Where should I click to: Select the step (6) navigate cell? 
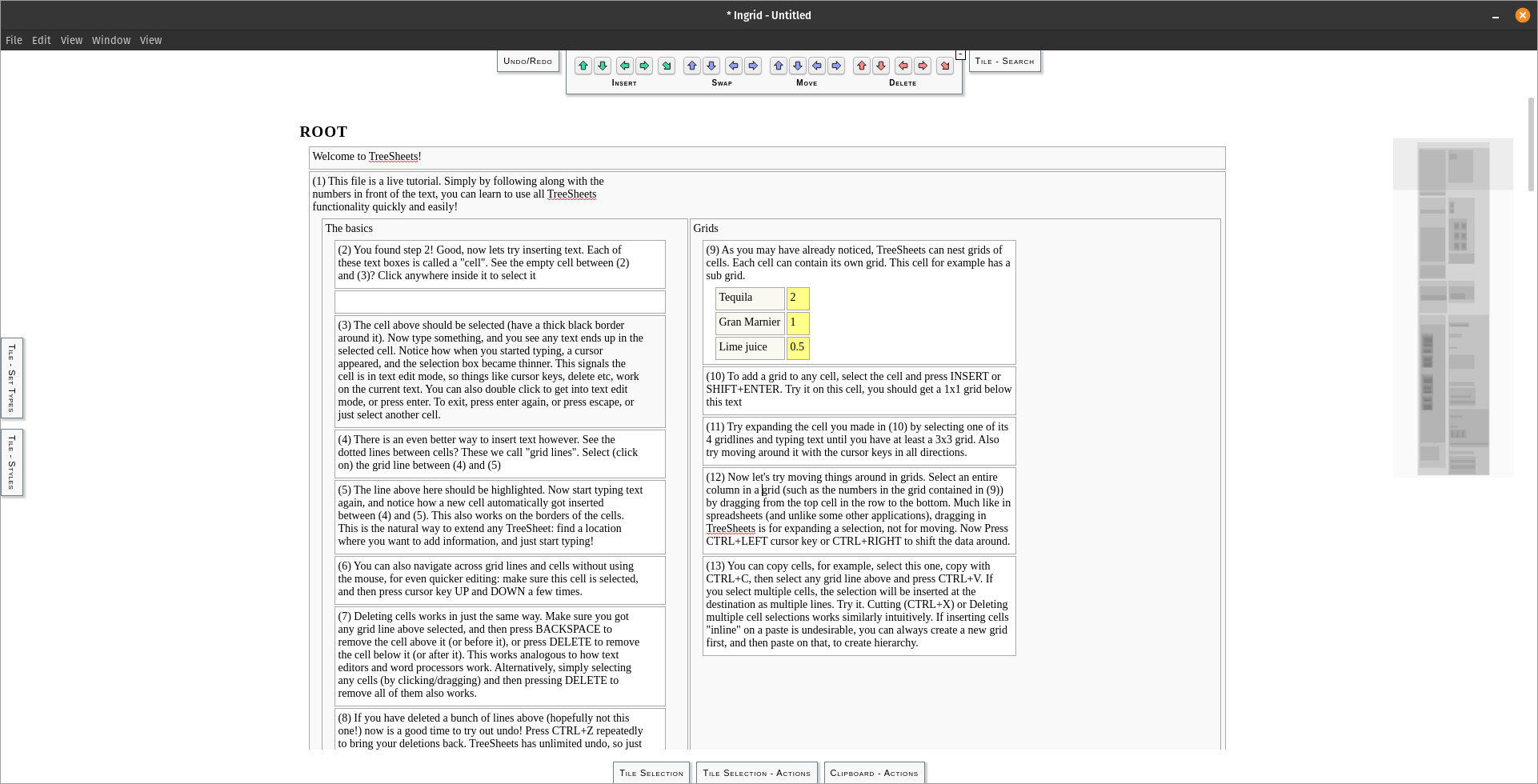(x=499, y=579)
